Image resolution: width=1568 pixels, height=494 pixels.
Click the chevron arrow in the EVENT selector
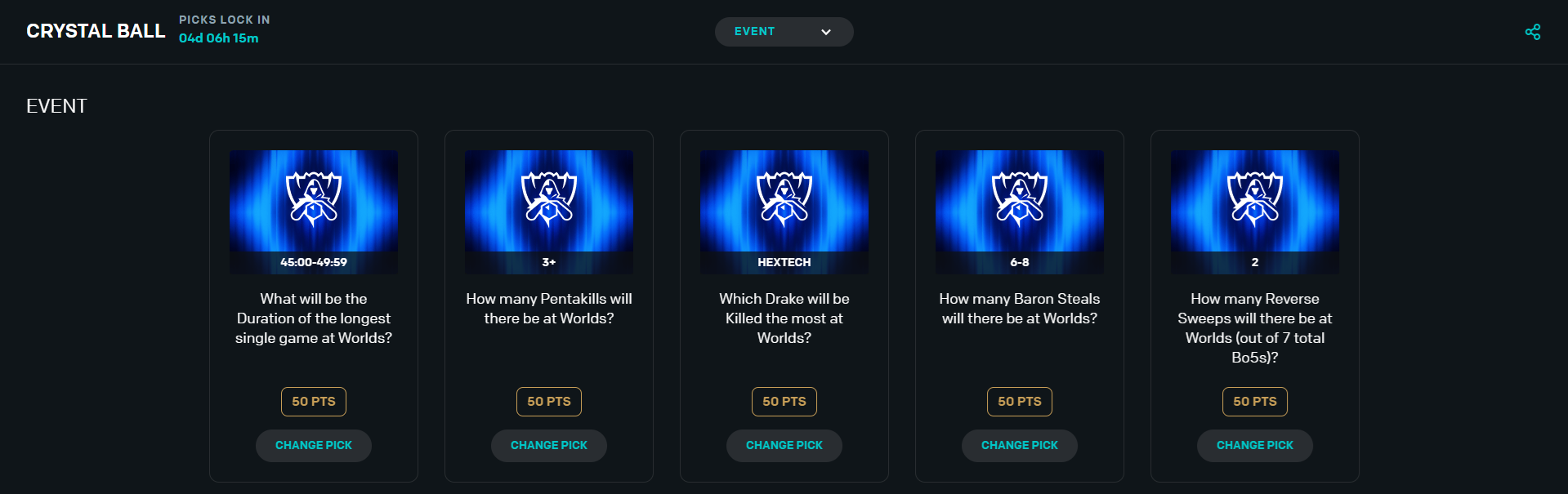826,32
